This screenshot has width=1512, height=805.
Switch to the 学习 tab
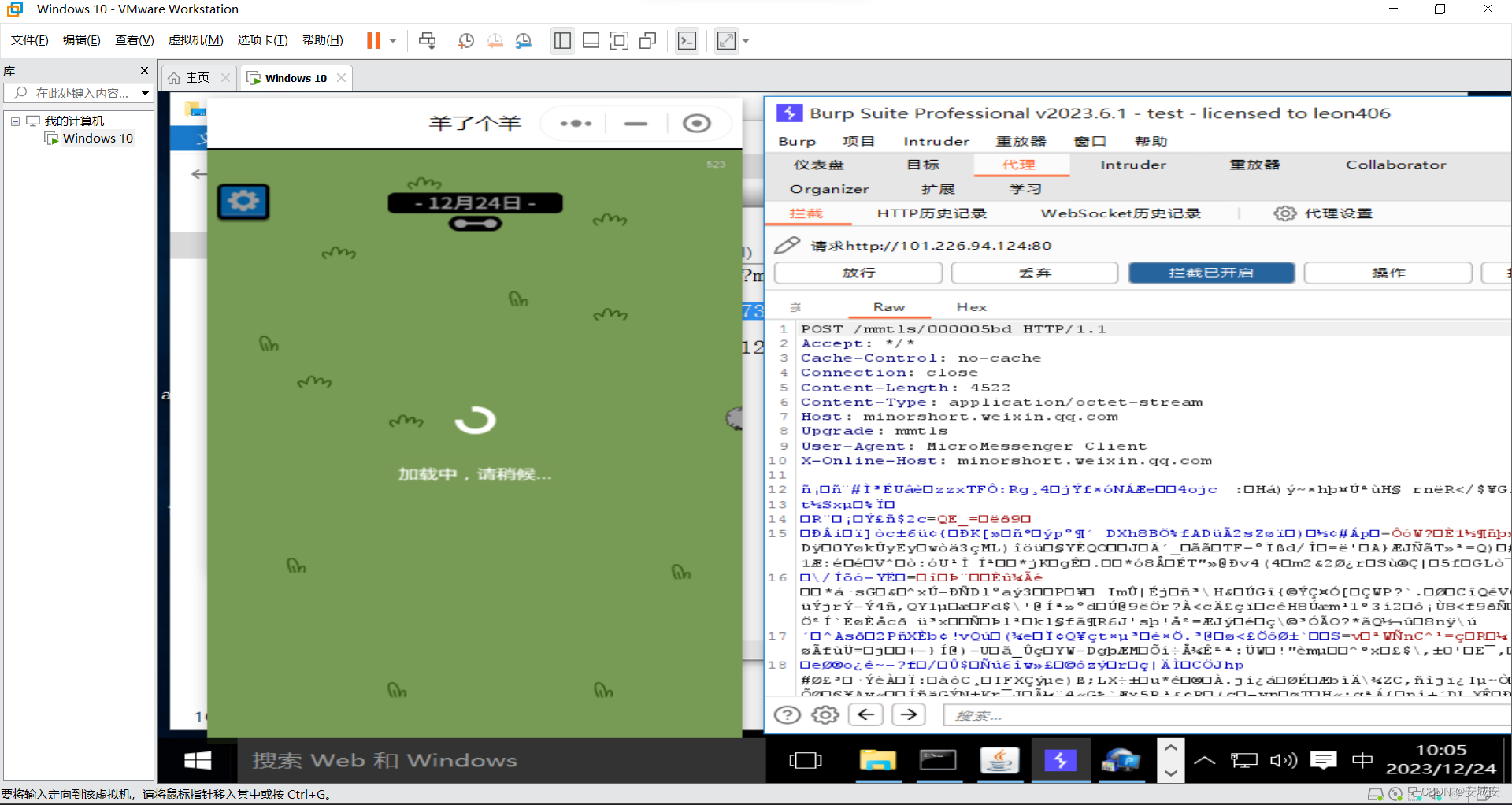tap(1025, 190)
